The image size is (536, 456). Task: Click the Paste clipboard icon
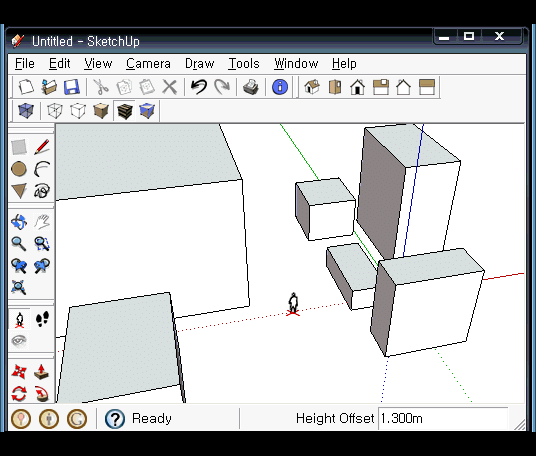coord(147,87)
